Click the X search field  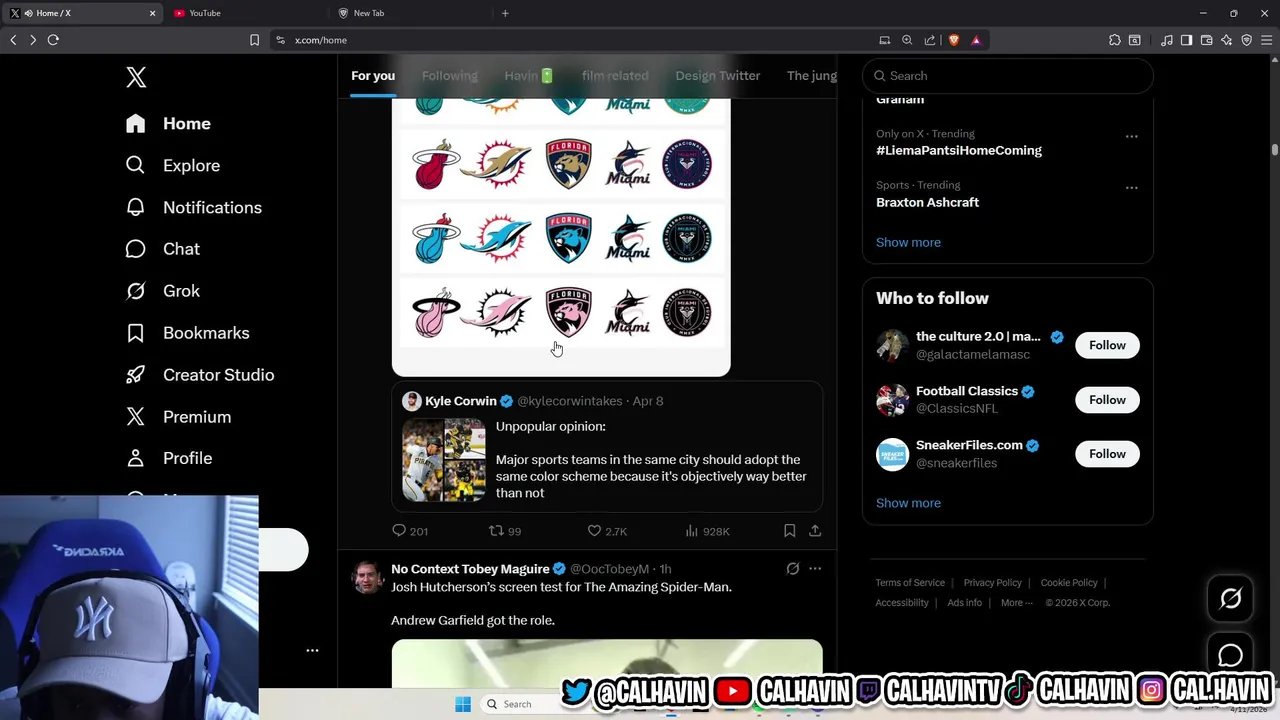tap(1008, 76)
